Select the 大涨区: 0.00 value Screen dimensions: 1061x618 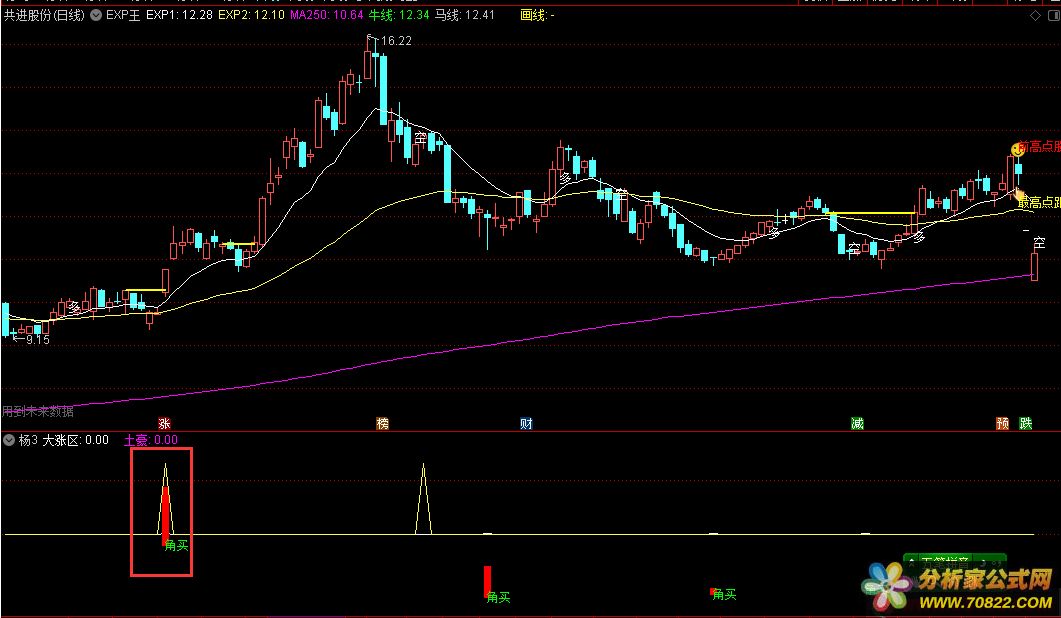point(76,440)
